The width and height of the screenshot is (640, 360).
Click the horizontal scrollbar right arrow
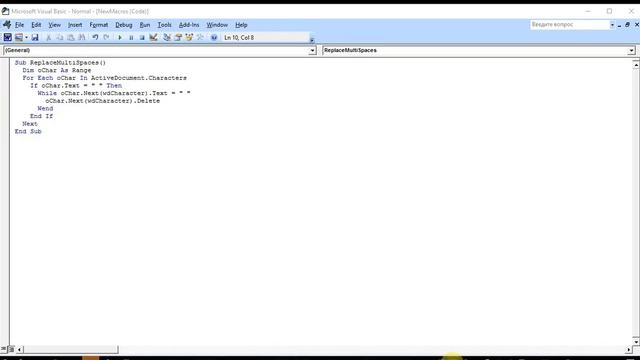[x=629, y=350]
